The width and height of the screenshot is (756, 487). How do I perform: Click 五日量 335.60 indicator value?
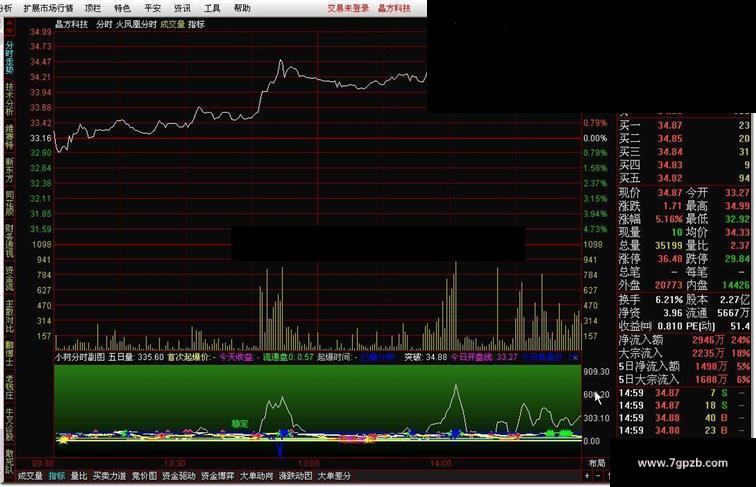pos(136,357)
